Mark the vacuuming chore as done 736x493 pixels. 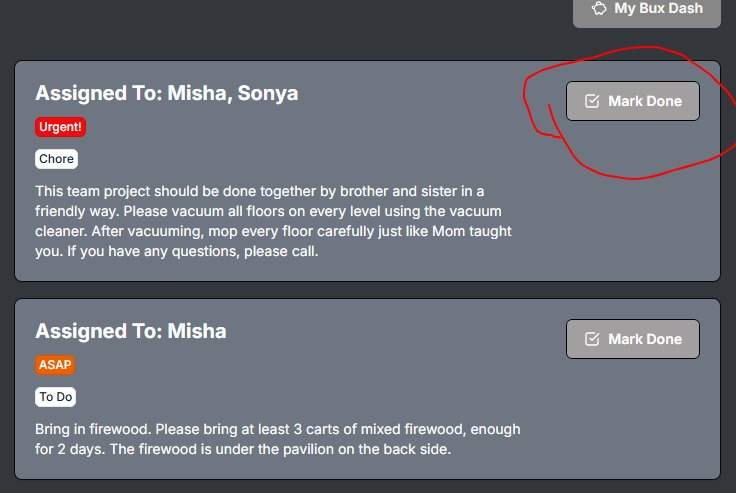tap(632, 101)
